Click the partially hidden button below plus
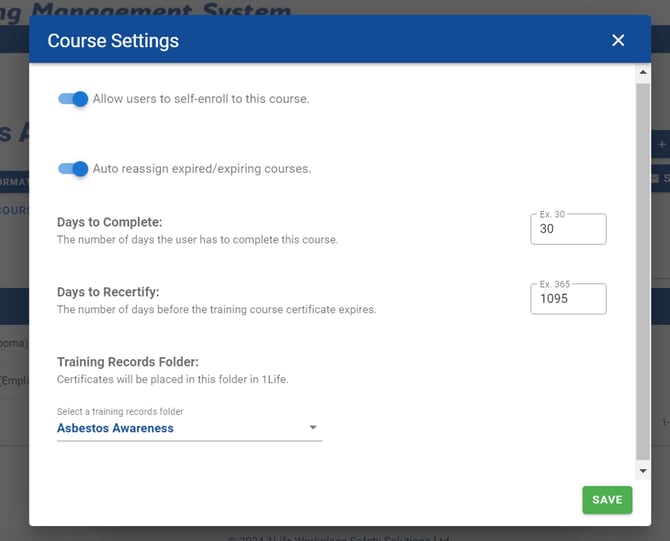 tap(660, 179)
